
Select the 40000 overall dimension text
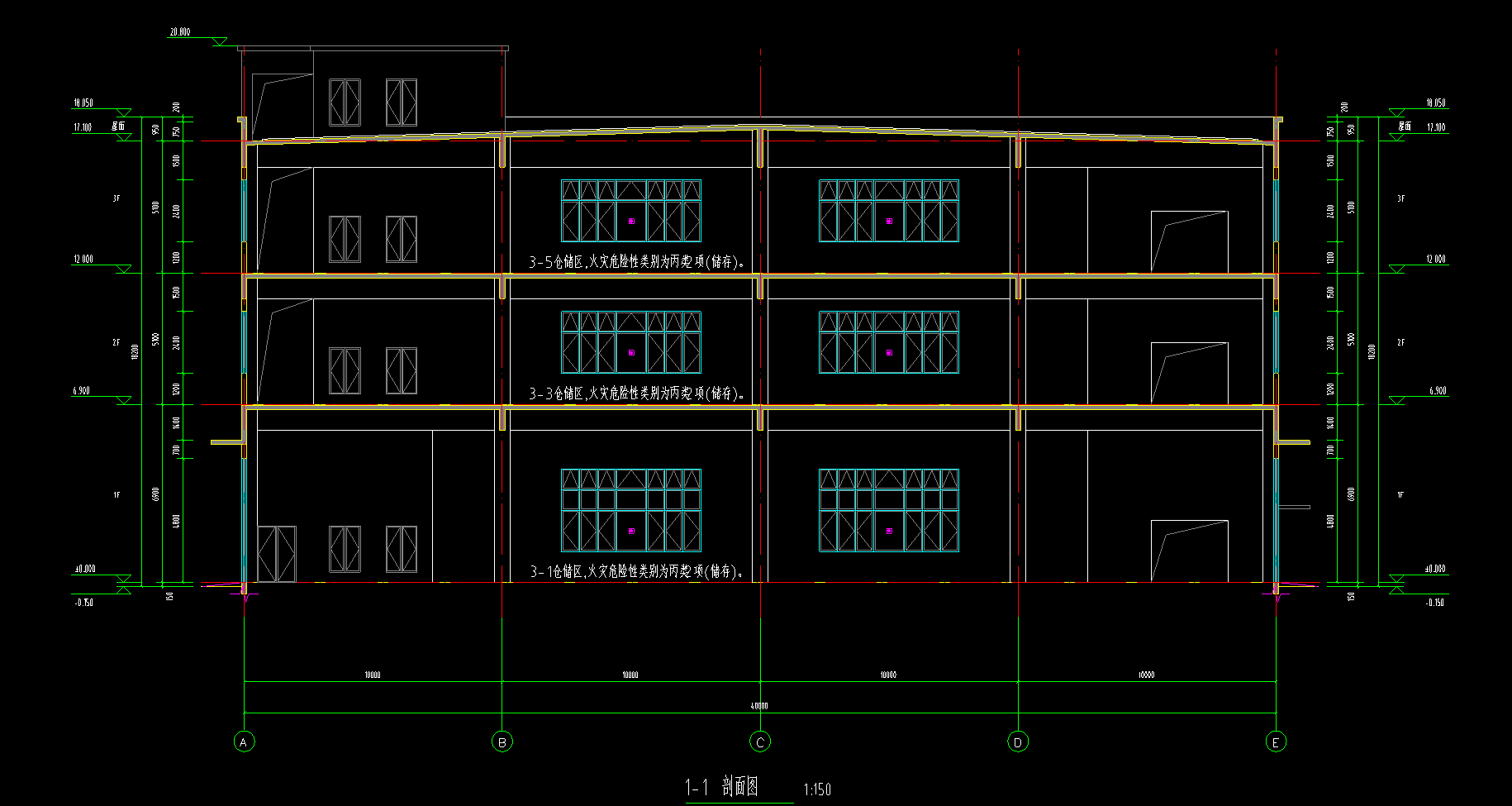(x=759, y=706)
